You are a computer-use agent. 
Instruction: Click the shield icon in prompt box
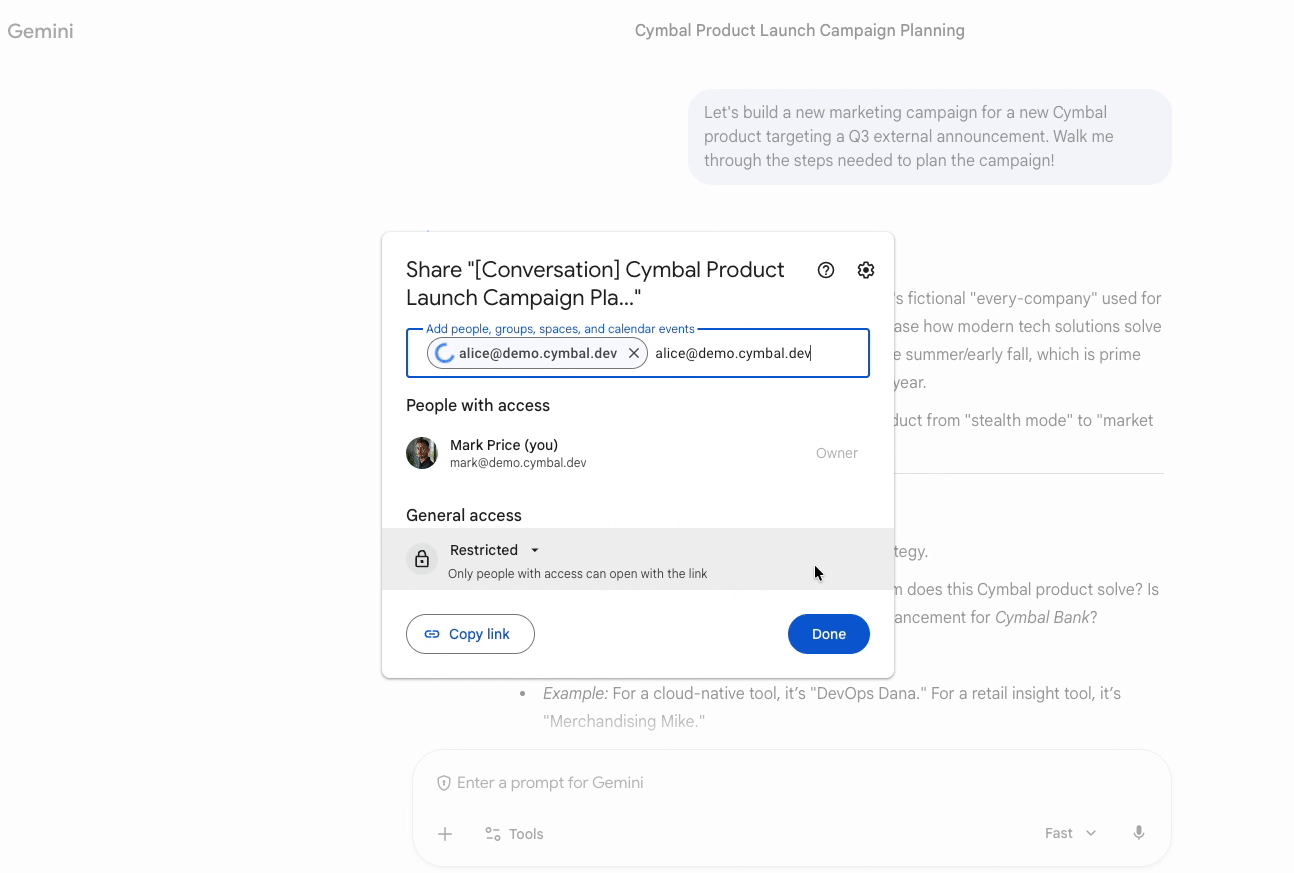click(444, 783)
